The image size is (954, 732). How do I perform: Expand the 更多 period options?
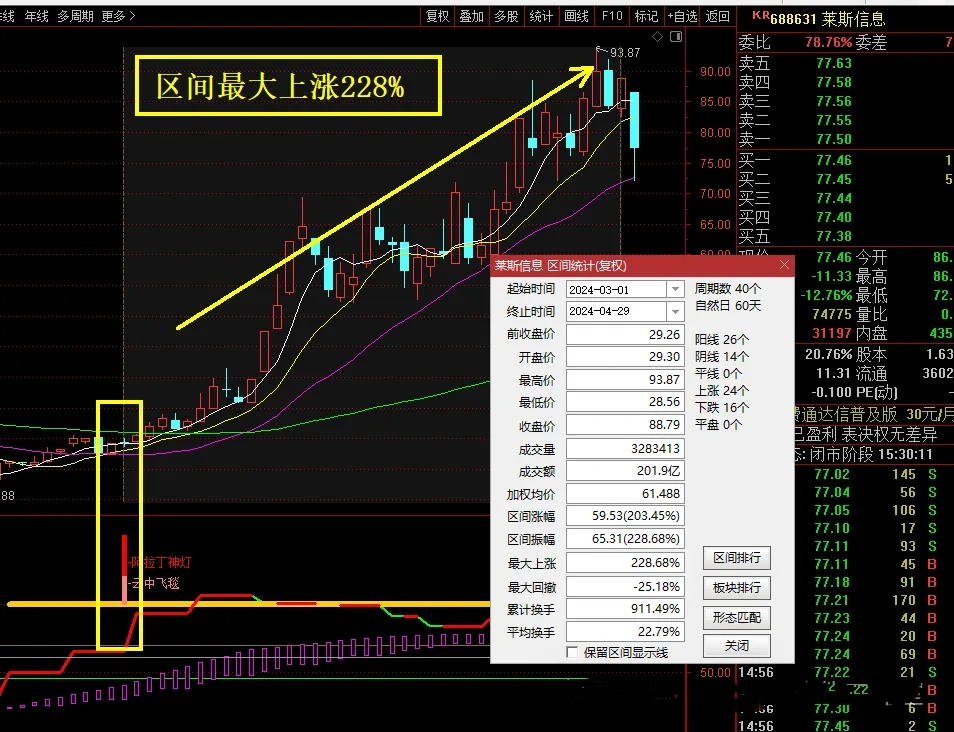click(x=119, y=16)
